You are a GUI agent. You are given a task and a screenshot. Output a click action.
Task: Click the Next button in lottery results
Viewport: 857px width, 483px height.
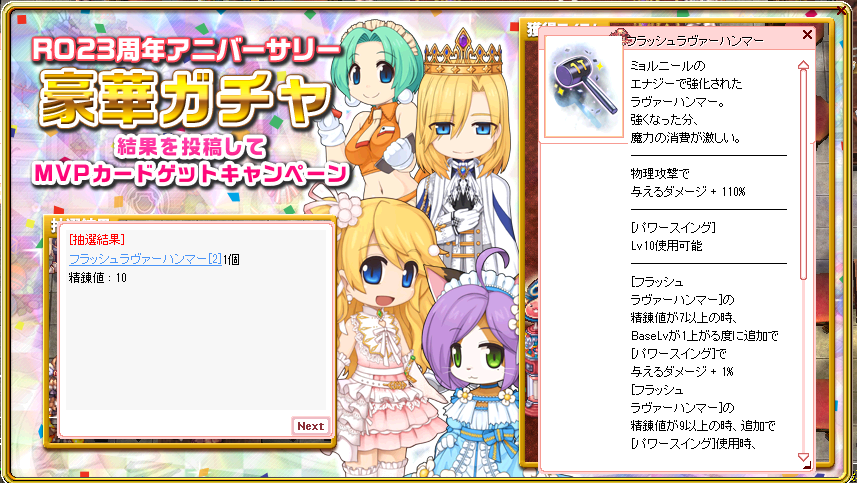(x=310, y=426)
